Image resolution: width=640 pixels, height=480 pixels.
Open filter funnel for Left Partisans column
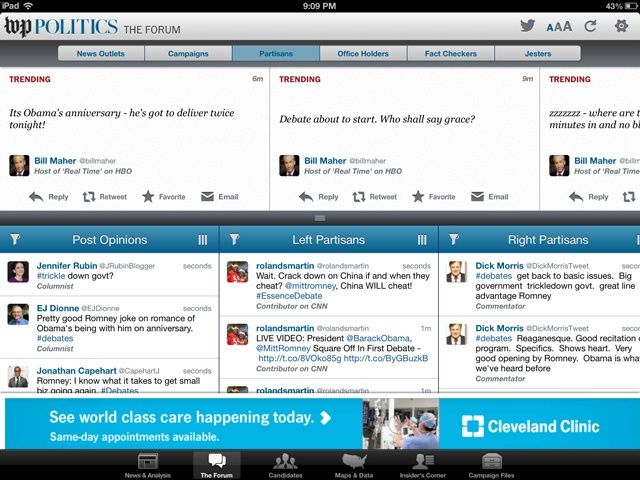[234, 239]
